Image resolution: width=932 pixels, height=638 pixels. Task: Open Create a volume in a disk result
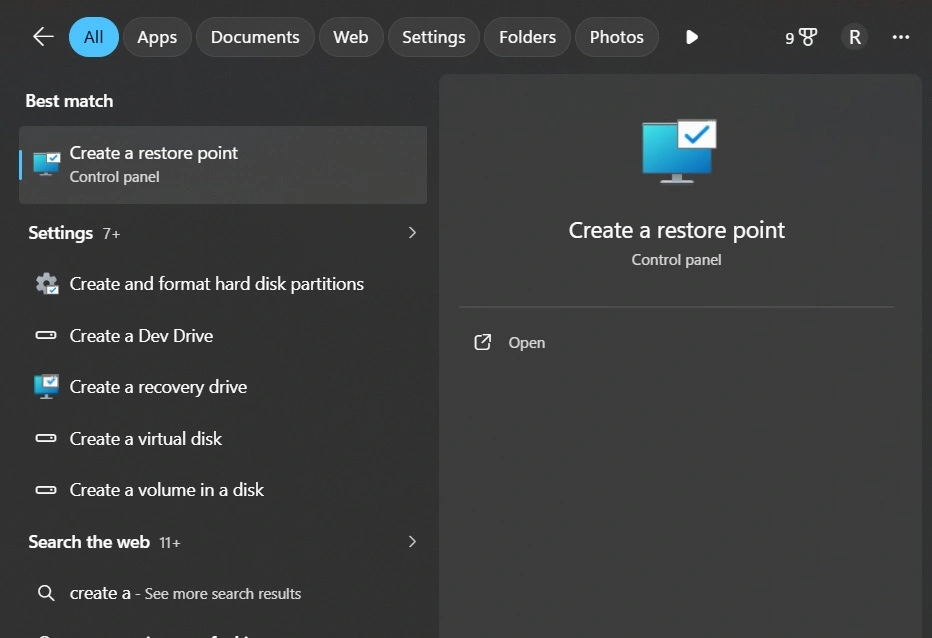point(223,490)
